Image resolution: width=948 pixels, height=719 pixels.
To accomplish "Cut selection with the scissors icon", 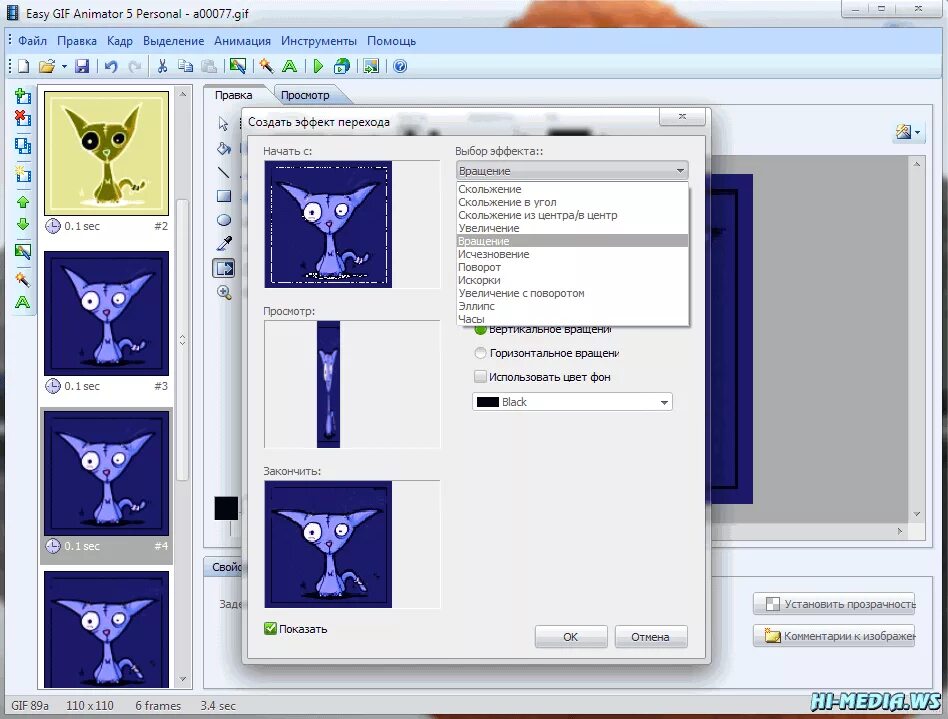I will coord(162,67).
